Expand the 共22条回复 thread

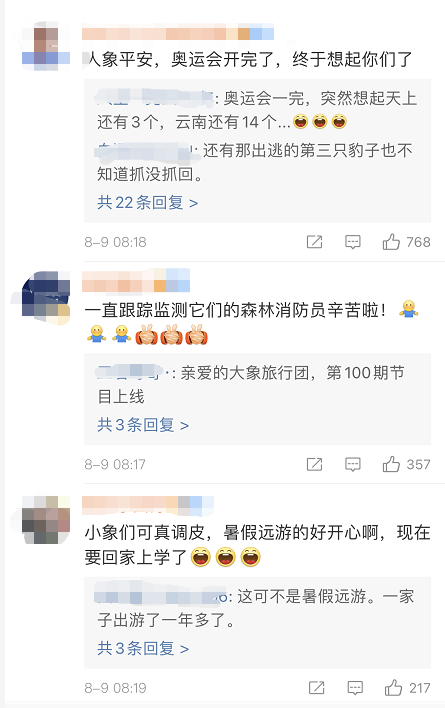click(148, 202)
